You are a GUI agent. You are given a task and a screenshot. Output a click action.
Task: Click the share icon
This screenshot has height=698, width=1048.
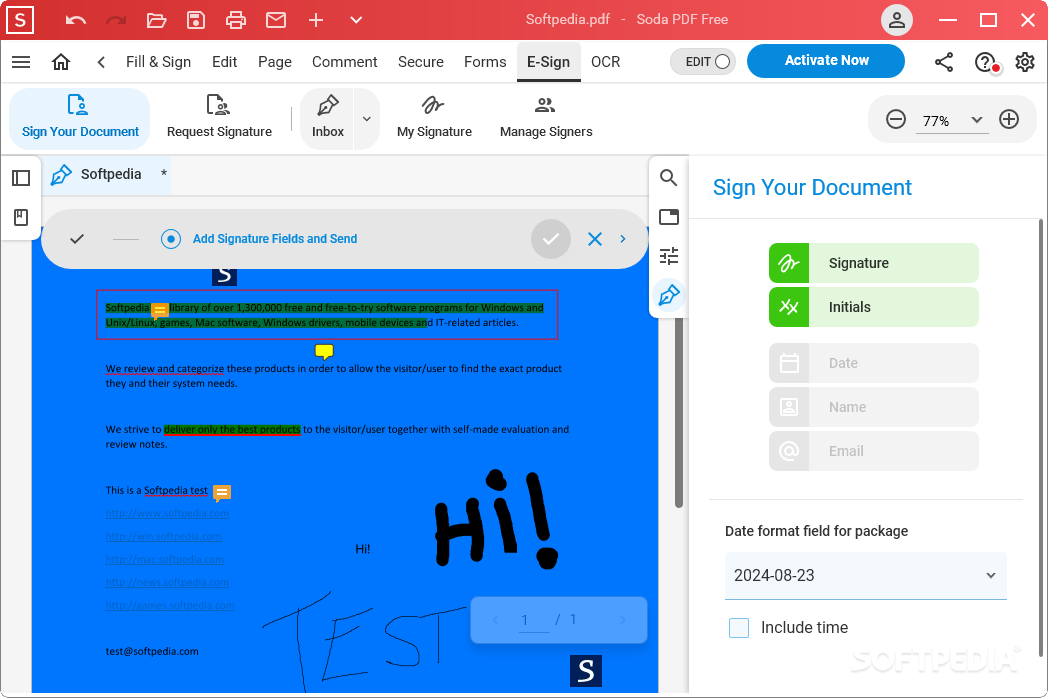point(944,62)
